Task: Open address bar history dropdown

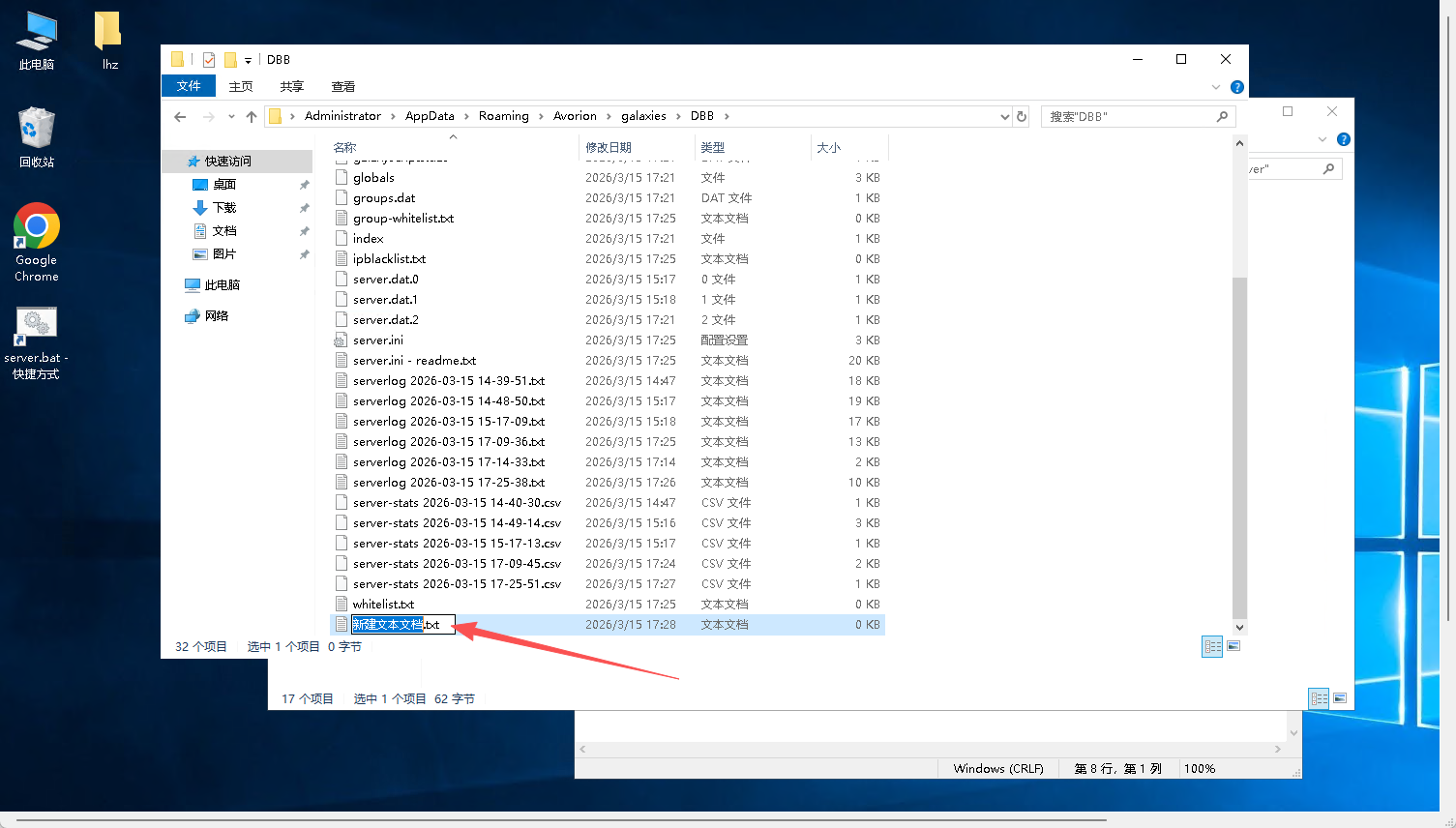Action: pyautogui.click(x=1004, y=117)
